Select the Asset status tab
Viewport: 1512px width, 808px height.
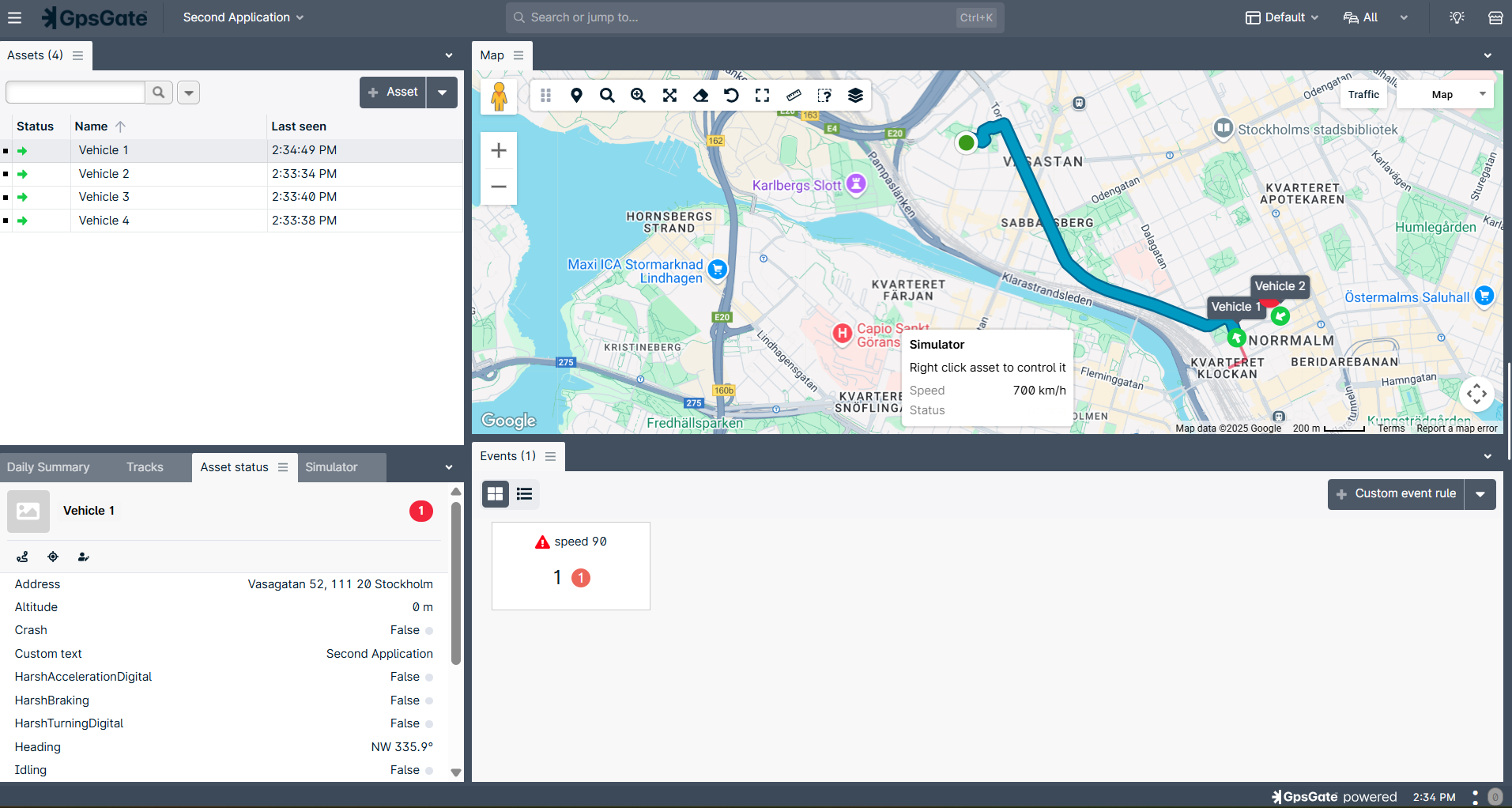(x=235, y=467)
